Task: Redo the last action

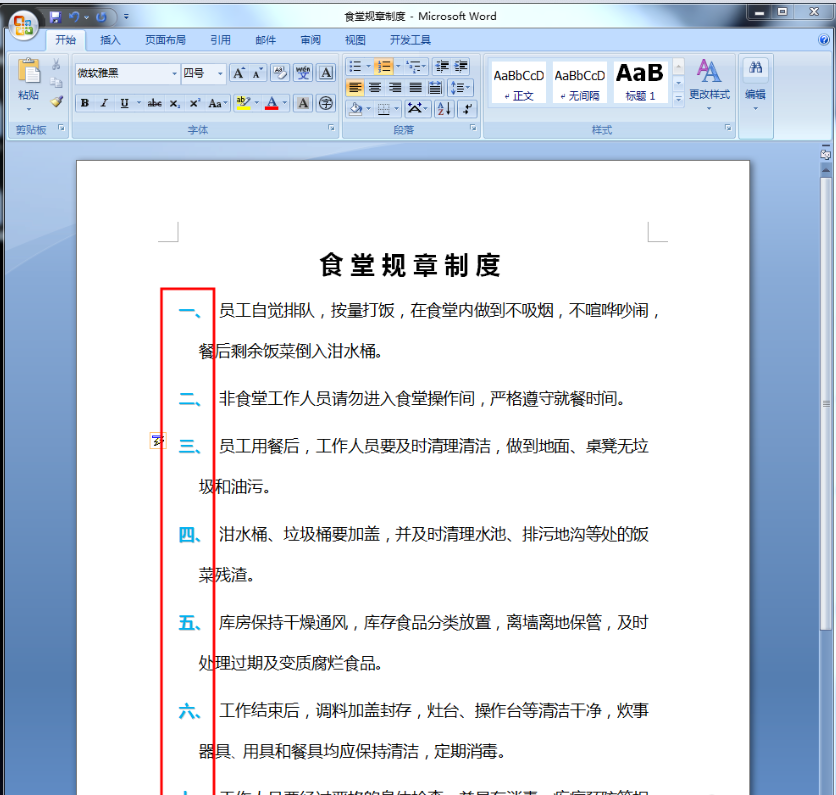Action: [x=101, y=17]
